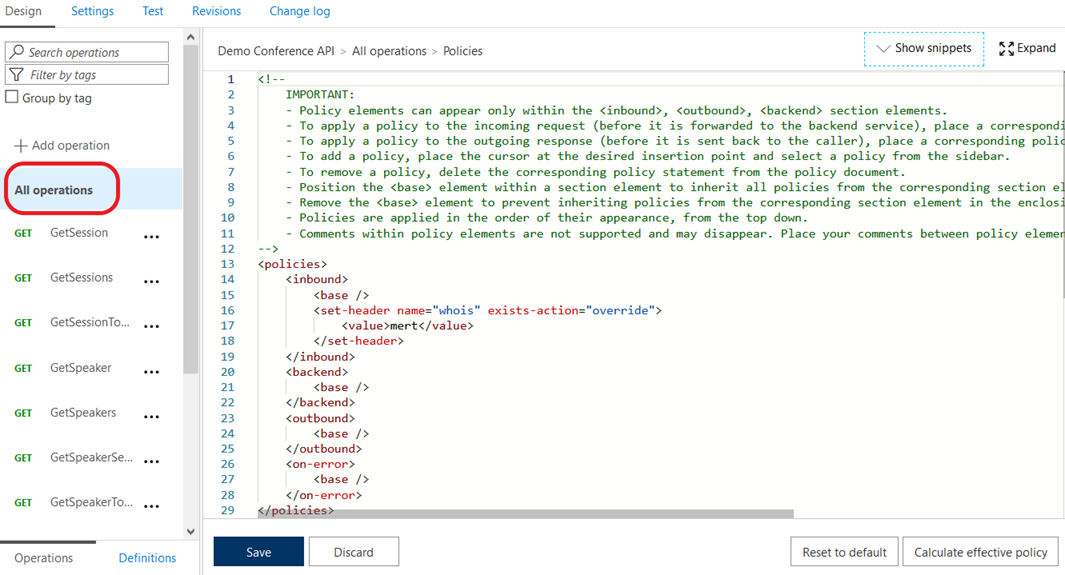Screen dimensions: 1065x575
Task: Click the closing </set-header> line
Action: tap(358, 341)
